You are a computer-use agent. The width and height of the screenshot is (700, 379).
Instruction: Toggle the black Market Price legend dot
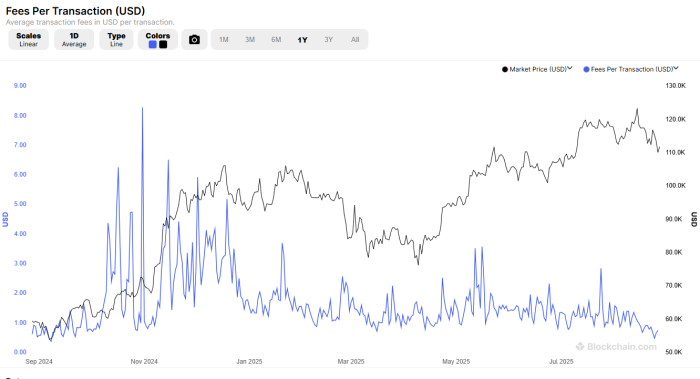tap(505, 69)
